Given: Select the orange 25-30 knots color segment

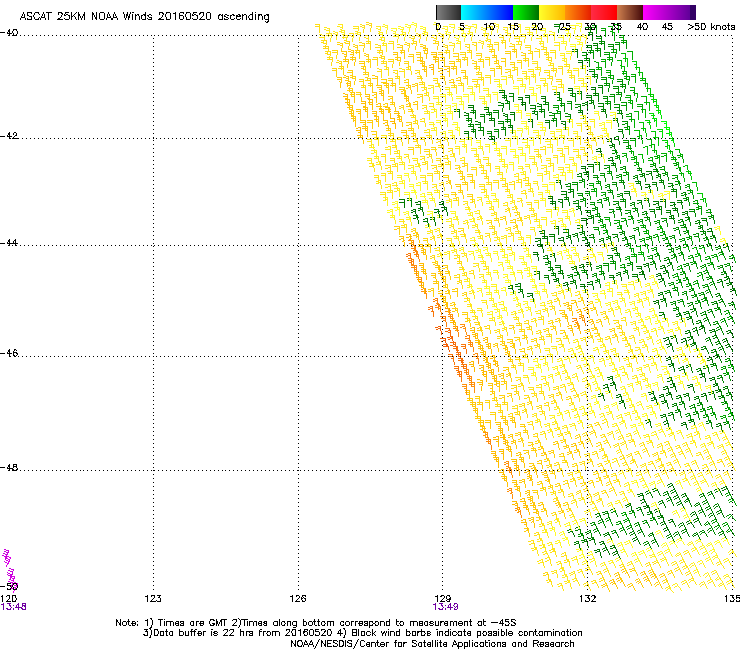Looking at the screenshot, I should tap(578, 12).
